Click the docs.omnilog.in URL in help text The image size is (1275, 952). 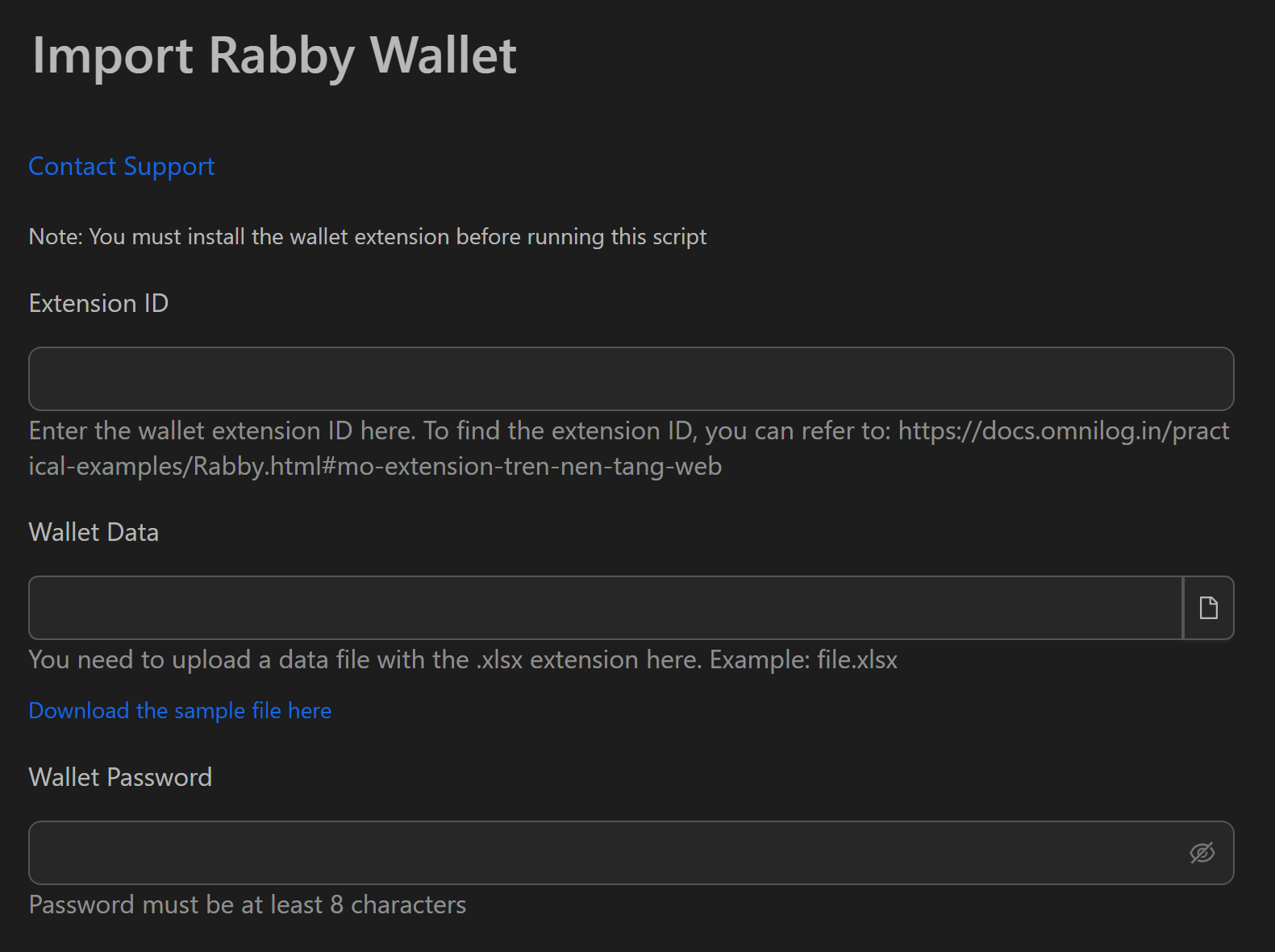tap(1063, 431)
